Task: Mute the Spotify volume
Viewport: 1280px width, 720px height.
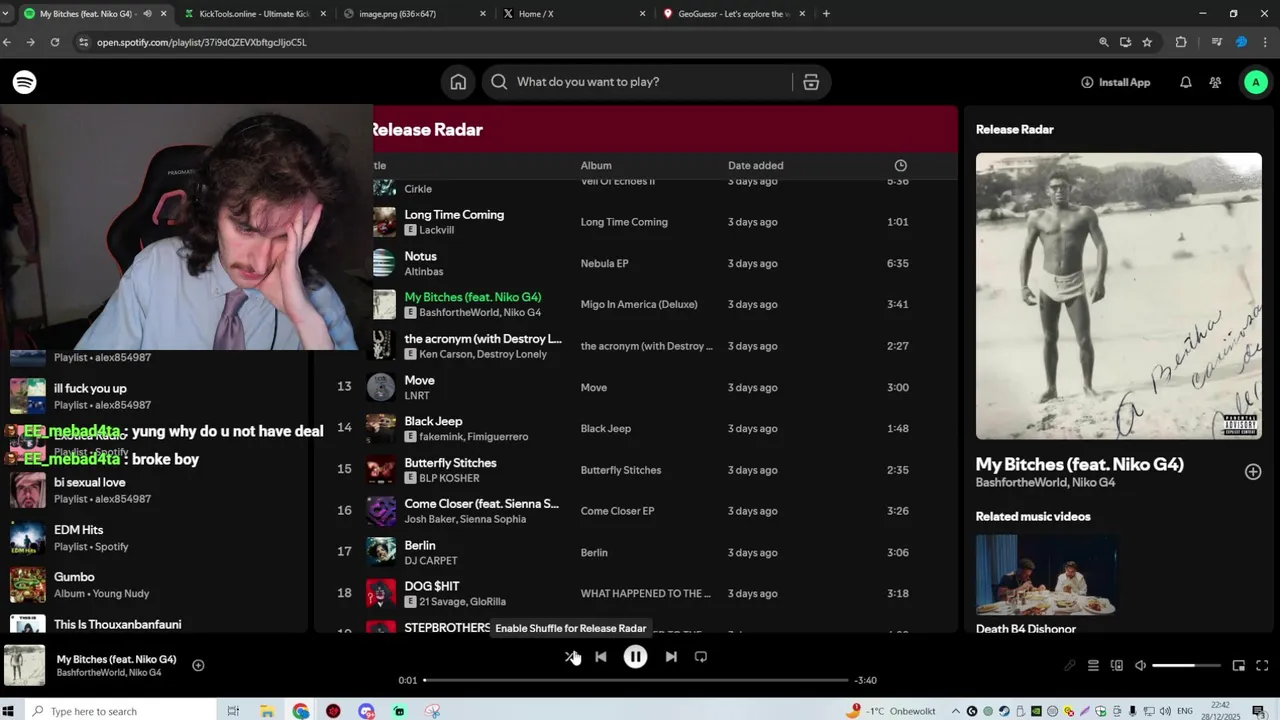Action: point(1140,666)
